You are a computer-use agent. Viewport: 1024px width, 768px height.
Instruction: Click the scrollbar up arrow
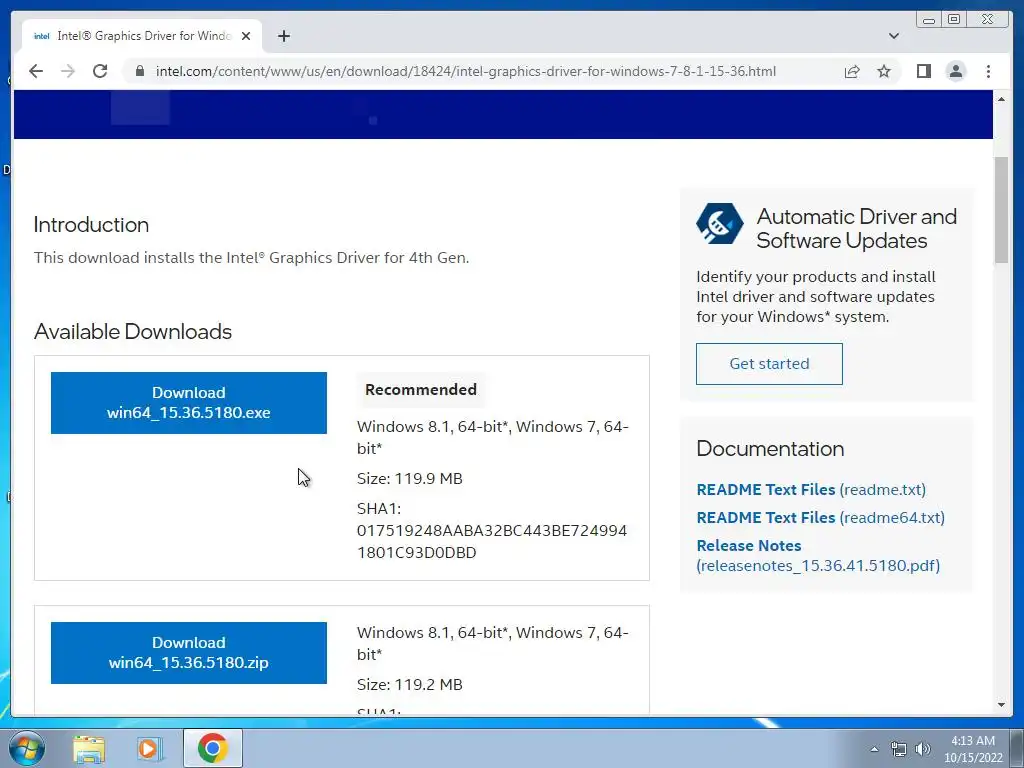pos(1001,99)
